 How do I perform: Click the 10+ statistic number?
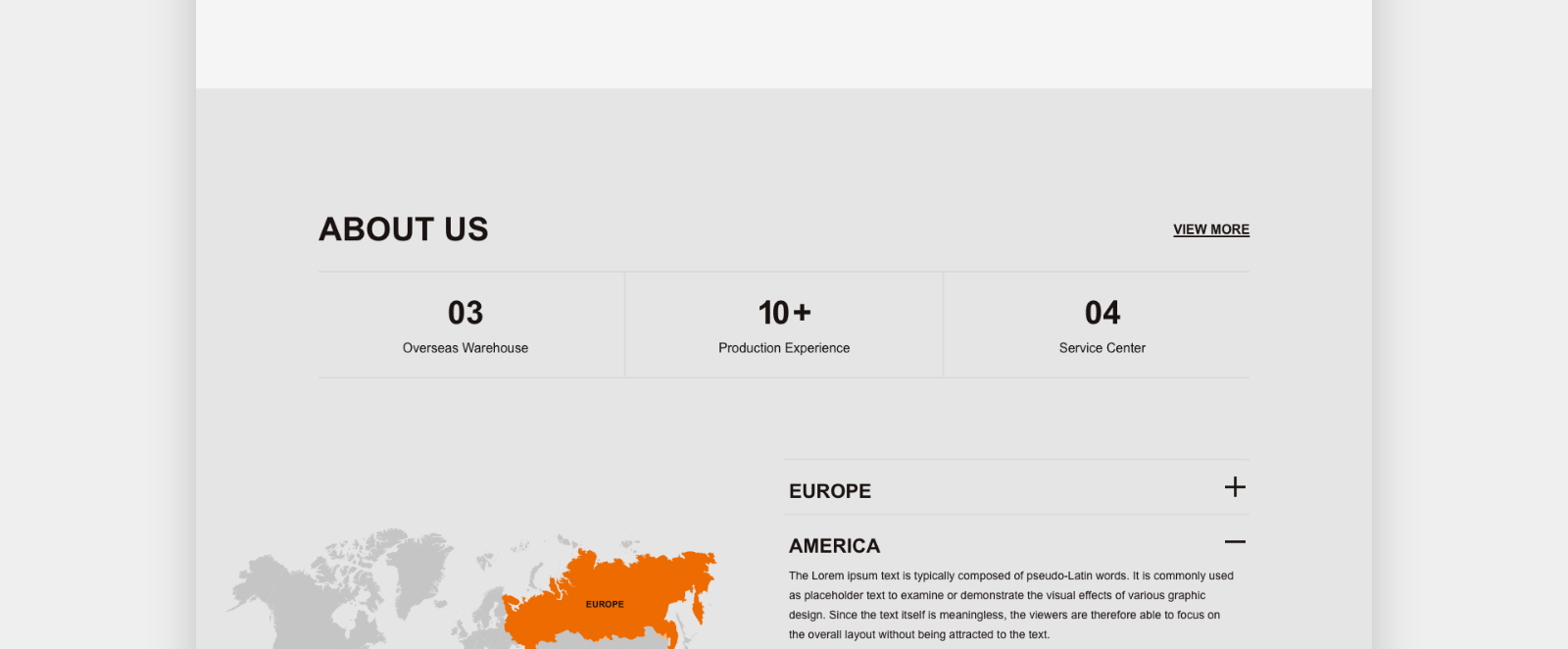click(784, 313)
